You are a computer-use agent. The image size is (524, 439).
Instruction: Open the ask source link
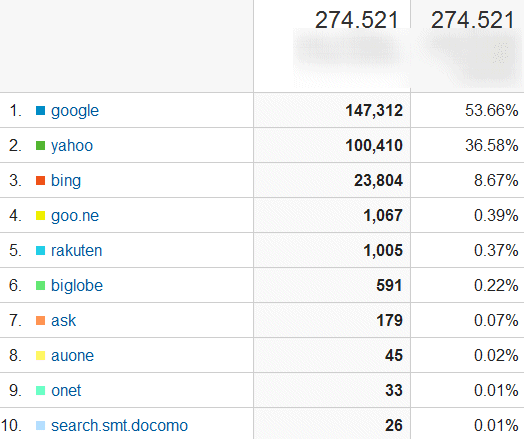(x=63, y=321)
